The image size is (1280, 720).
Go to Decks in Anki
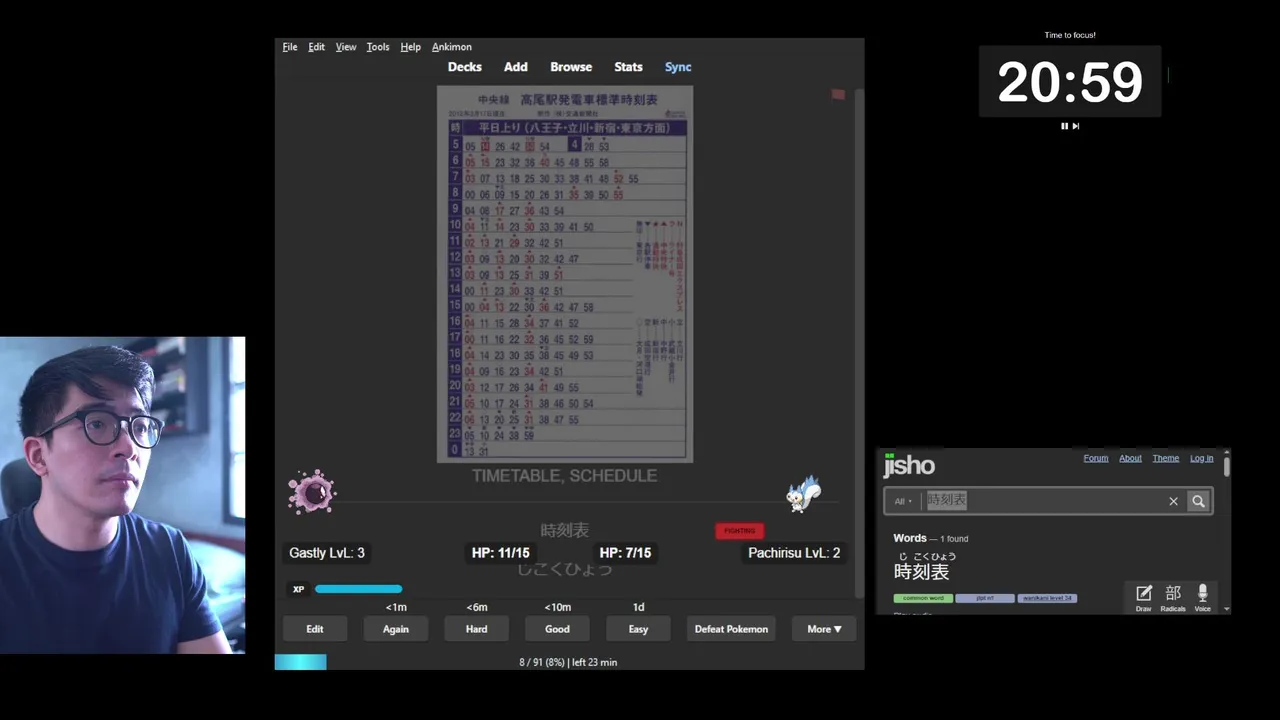465,67
